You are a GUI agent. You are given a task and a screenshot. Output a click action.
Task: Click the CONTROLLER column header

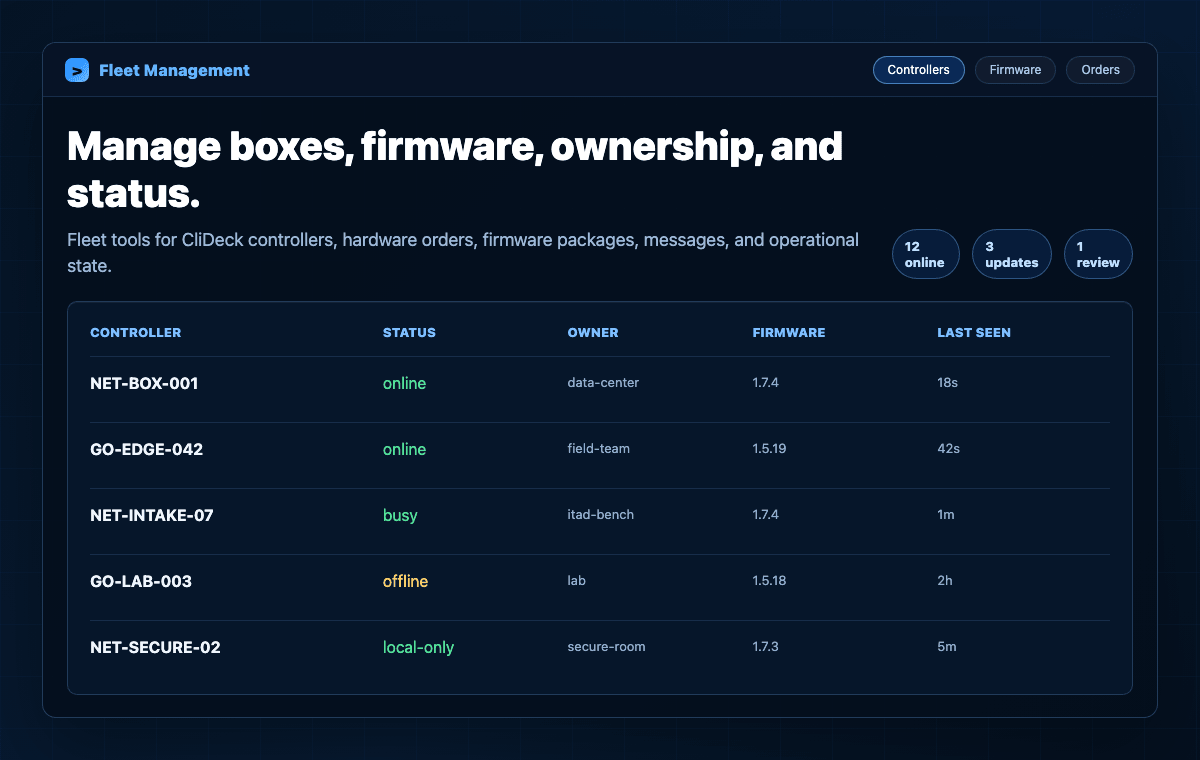(136, 332)
